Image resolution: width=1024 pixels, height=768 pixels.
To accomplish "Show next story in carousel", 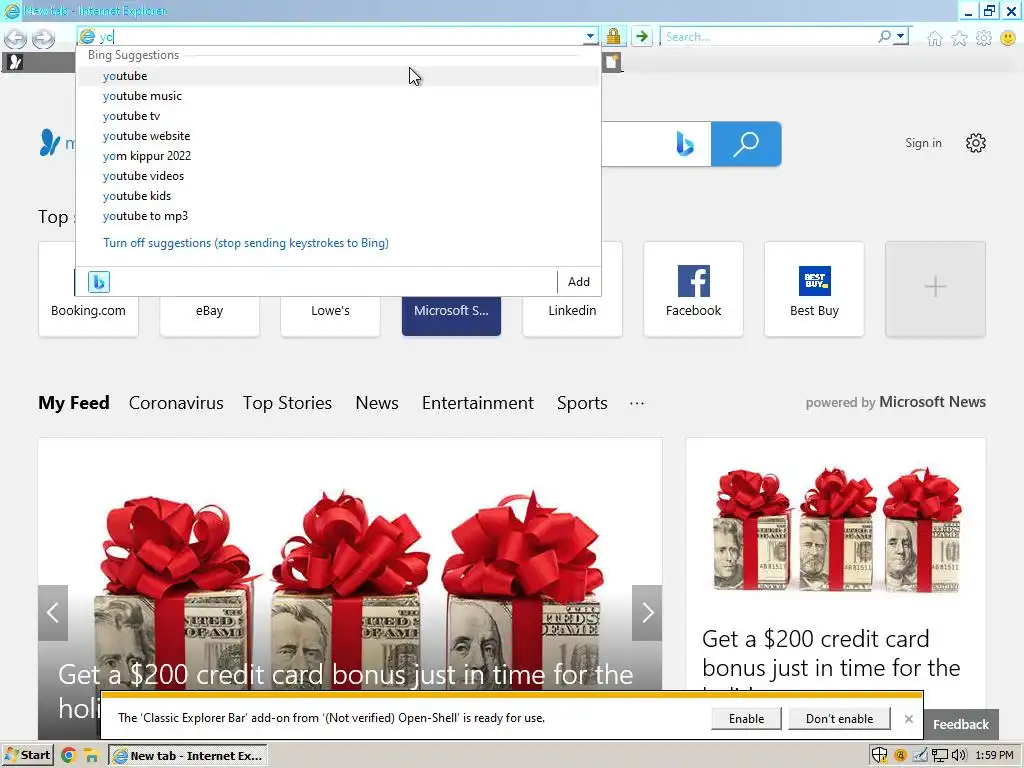I will (x=647, y=613).
